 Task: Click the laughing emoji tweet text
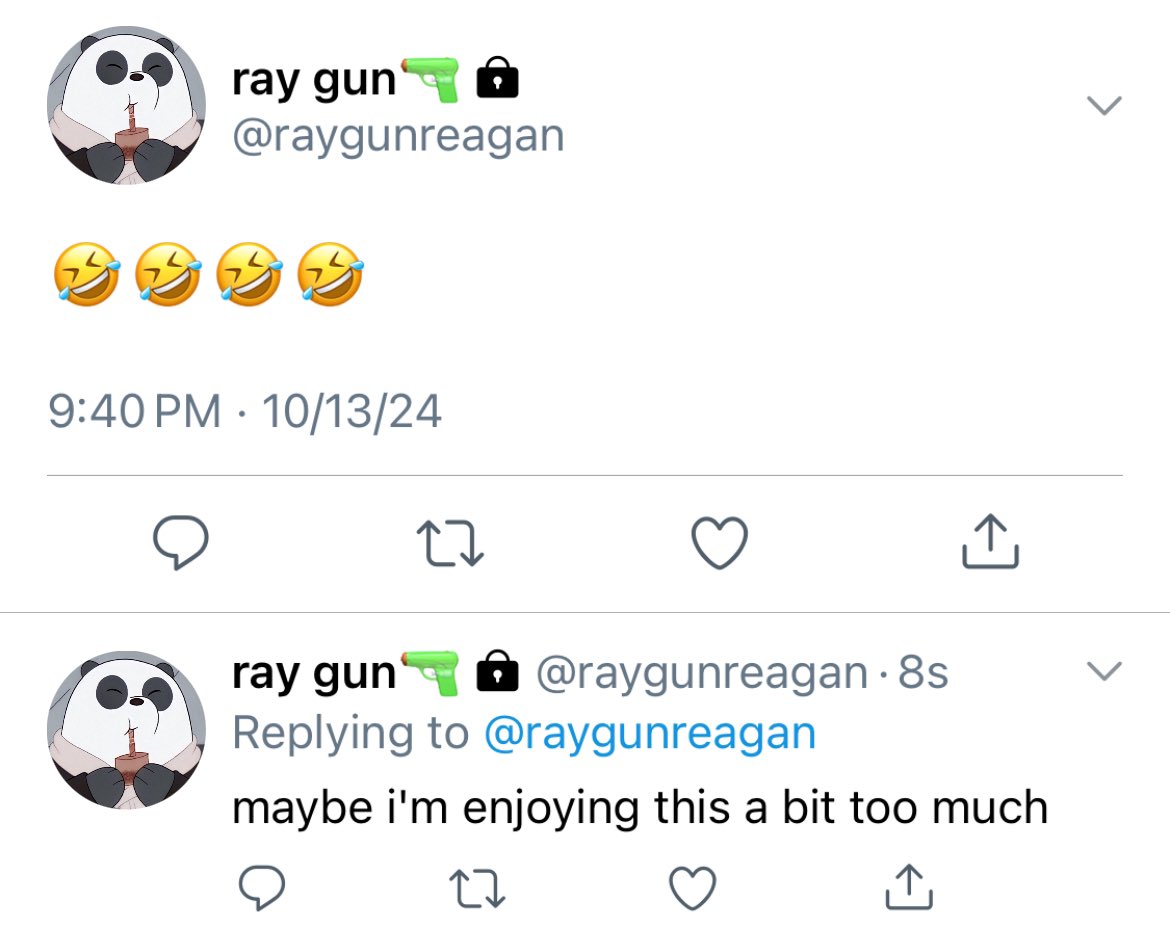[209, 274]
